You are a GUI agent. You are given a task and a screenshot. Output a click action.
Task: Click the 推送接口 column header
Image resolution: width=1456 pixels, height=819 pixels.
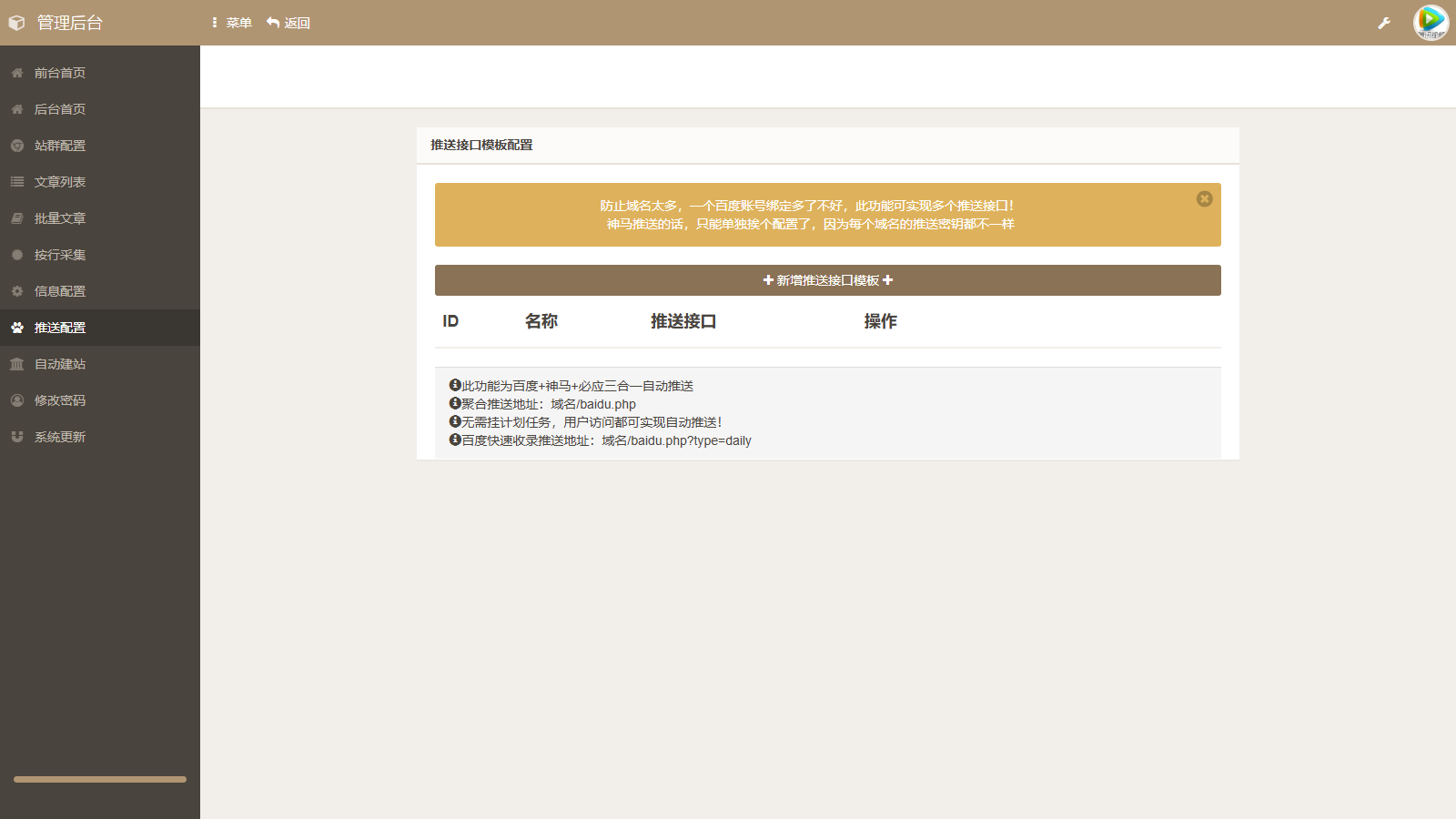(683, 321)
